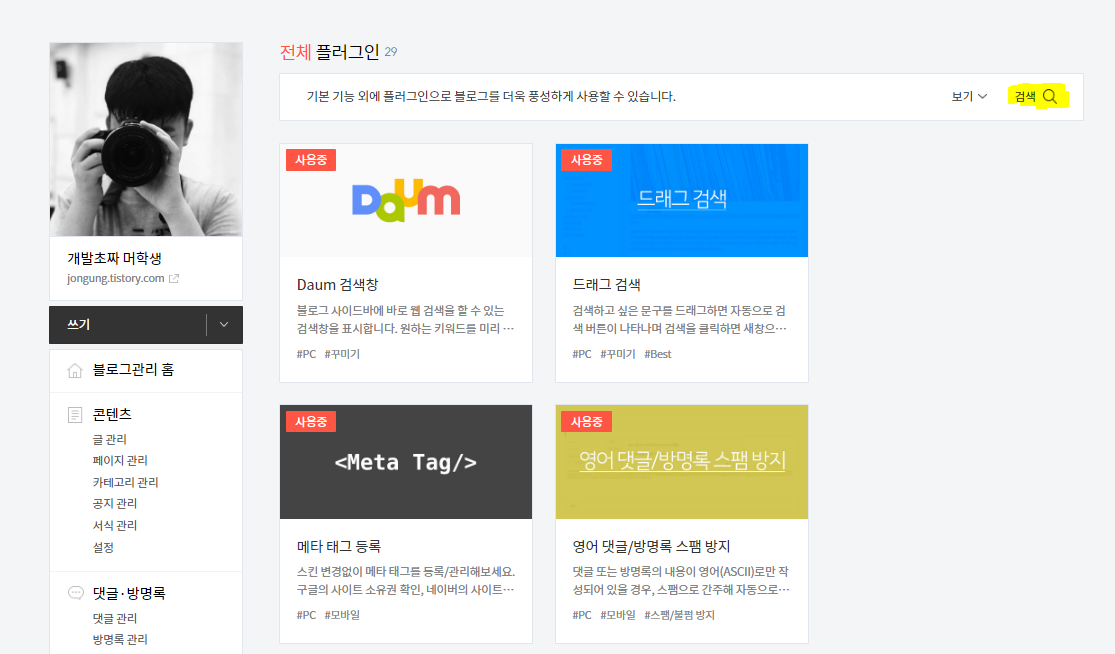Open 서식 관리 in the sidebar
Viewport: 1115px width, 654px height.
click(x=114, y=525)
